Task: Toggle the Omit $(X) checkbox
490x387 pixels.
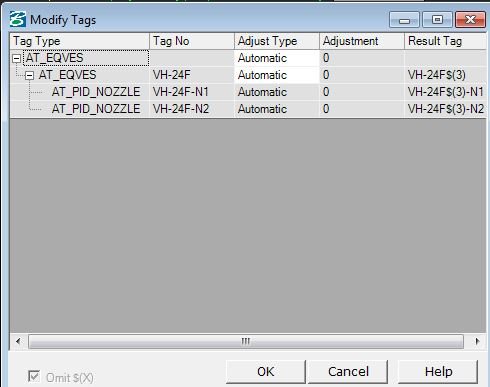Action: coord(34,377)
